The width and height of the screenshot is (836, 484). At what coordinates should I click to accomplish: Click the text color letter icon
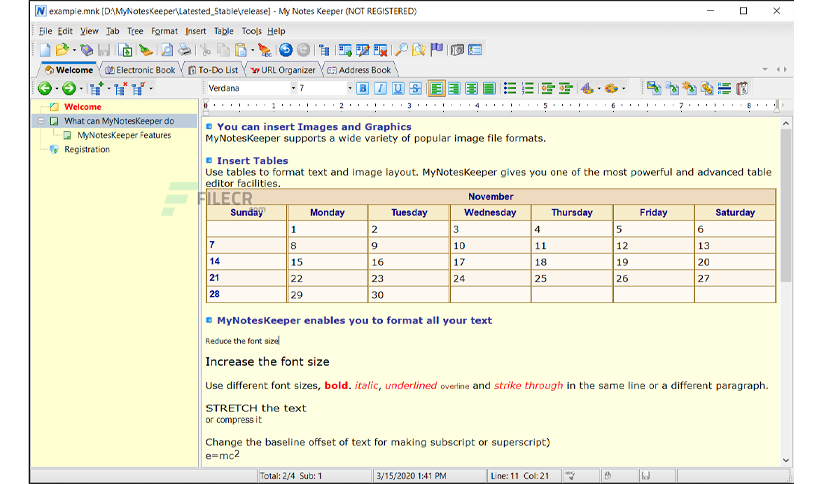point(588,88)
